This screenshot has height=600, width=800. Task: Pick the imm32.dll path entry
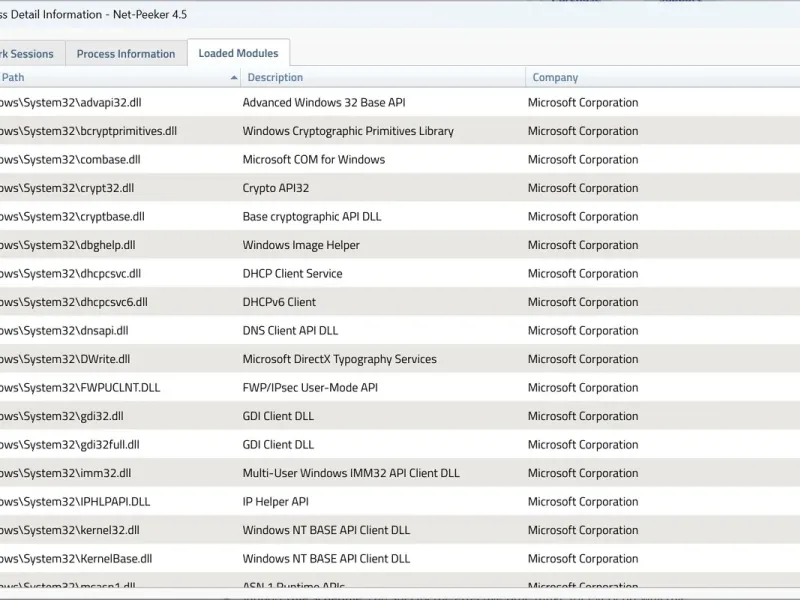click(65, 474)
